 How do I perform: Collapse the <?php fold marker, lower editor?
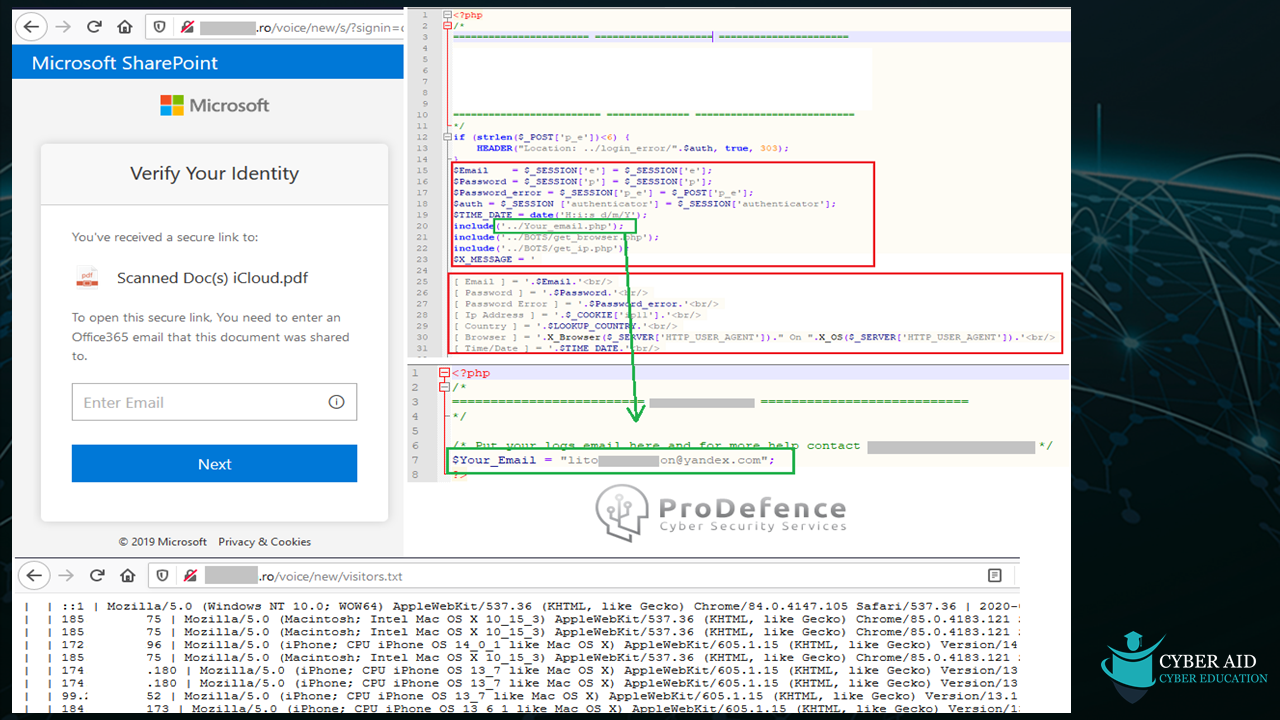click(x=445, y=374)
